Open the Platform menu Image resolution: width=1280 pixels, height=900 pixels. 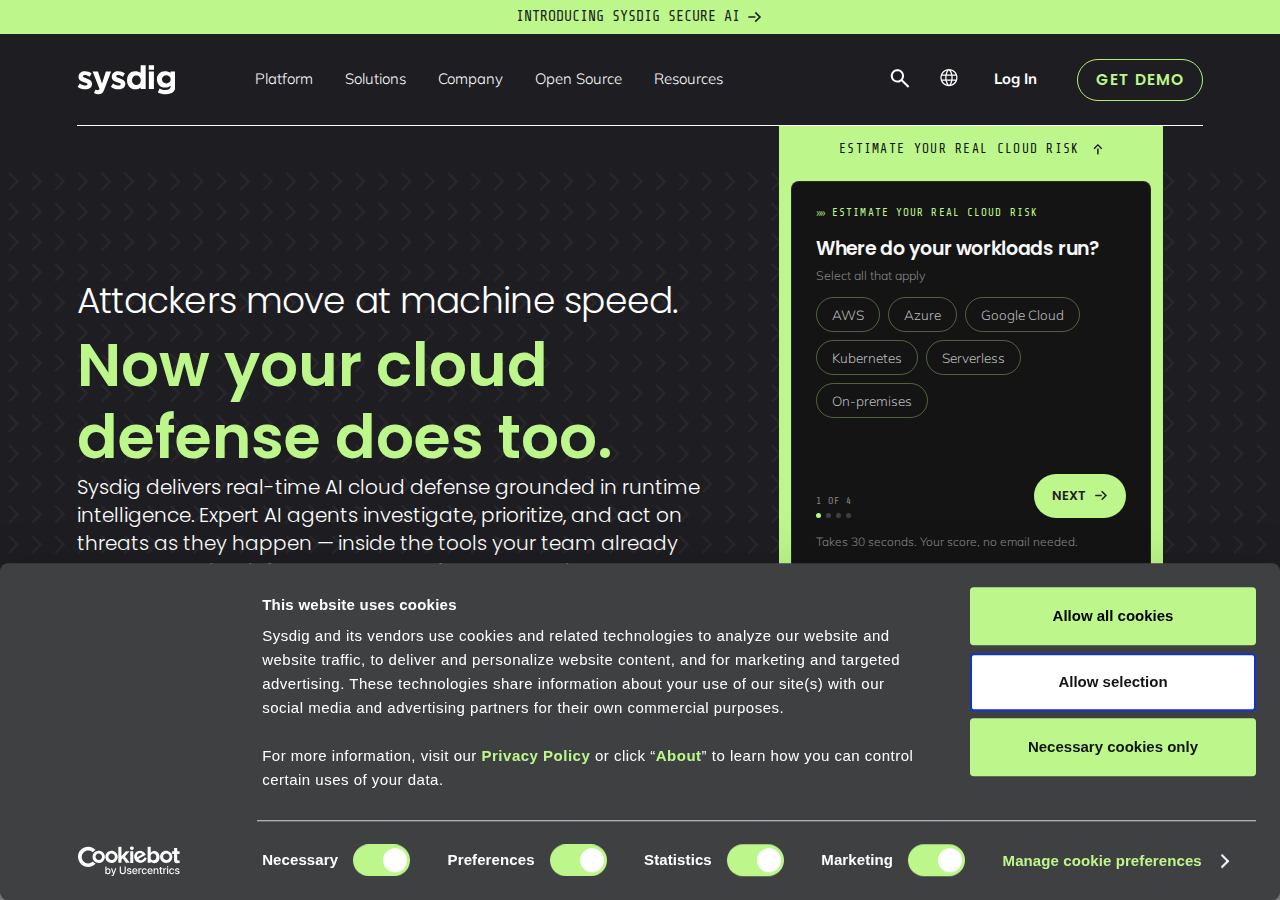pyautogui.click(x=284, y=79)
